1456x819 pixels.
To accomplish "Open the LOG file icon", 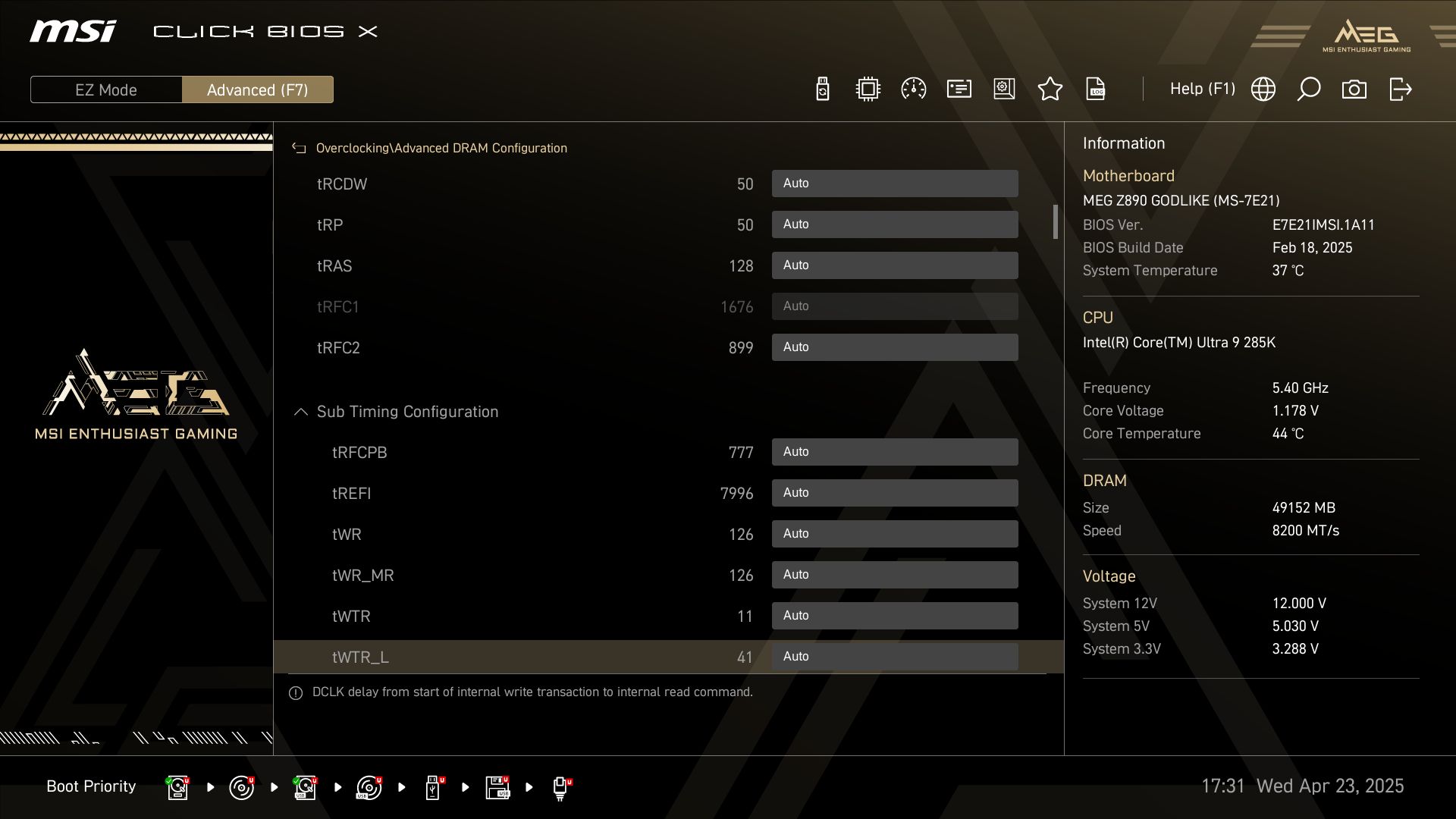I will tap(1096, 89).
